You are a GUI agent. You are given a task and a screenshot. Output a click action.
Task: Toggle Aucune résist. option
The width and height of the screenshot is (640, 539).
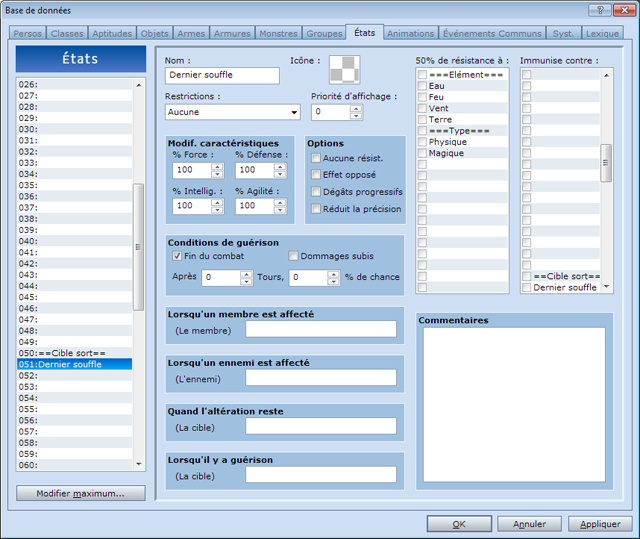tap(316, 158)
